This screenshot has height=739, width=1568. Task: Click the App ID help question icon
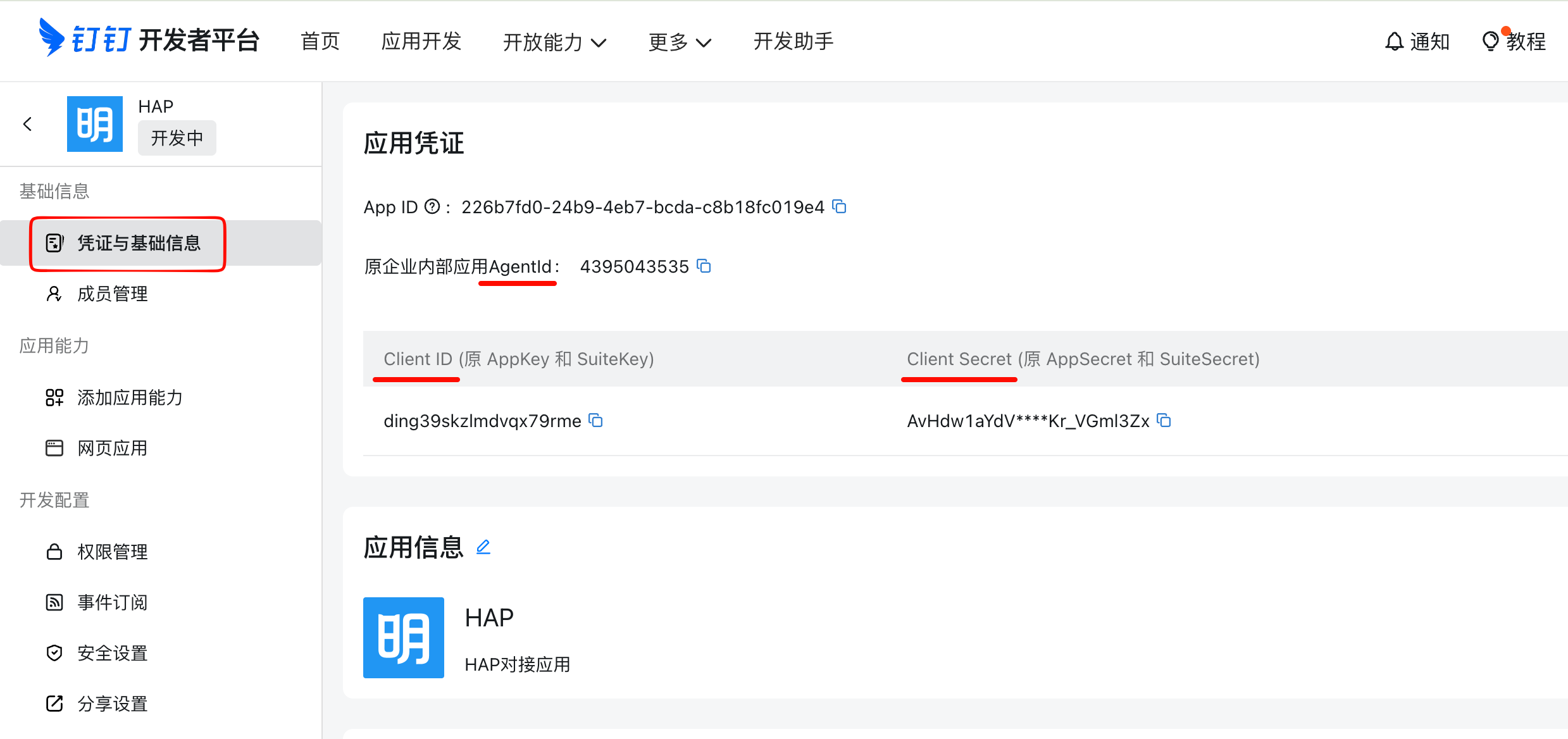click(x=432, y=207)
